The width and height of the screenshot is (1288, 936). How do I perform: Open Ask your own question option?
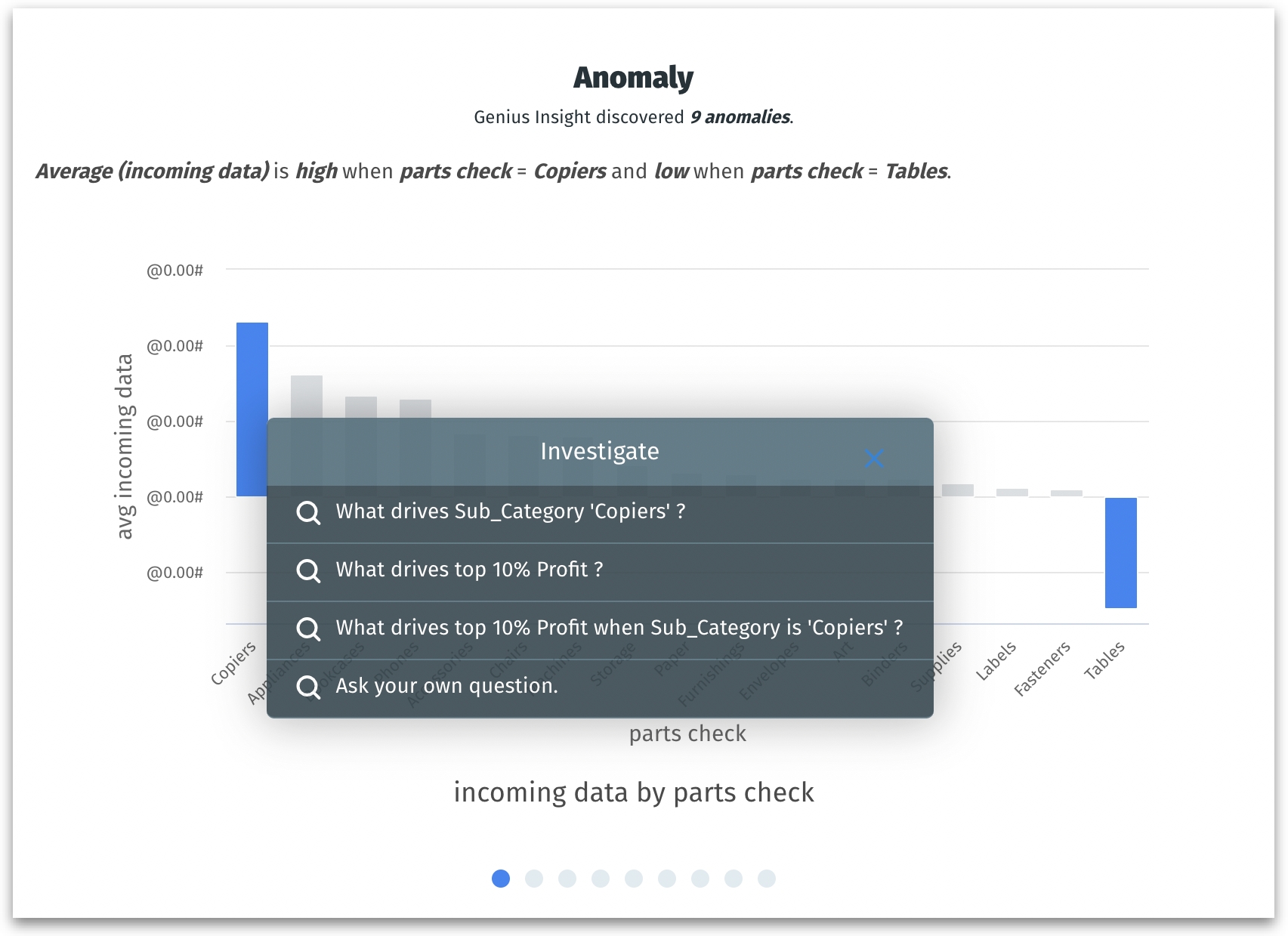(446, 687)
